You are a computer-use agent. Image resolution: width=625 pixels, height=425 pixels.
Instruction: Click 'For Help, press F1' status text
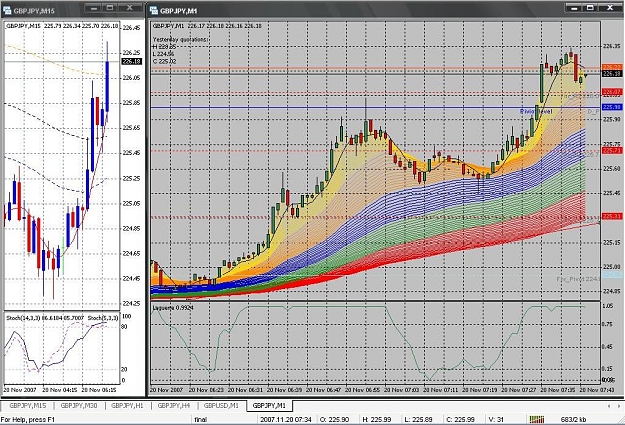click(x=27, y=419)
